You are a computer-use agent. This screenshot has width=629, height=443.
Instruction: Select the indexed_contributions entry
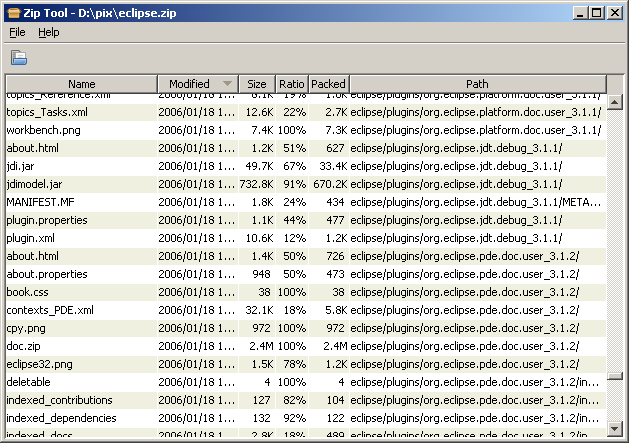coord(306,400)
